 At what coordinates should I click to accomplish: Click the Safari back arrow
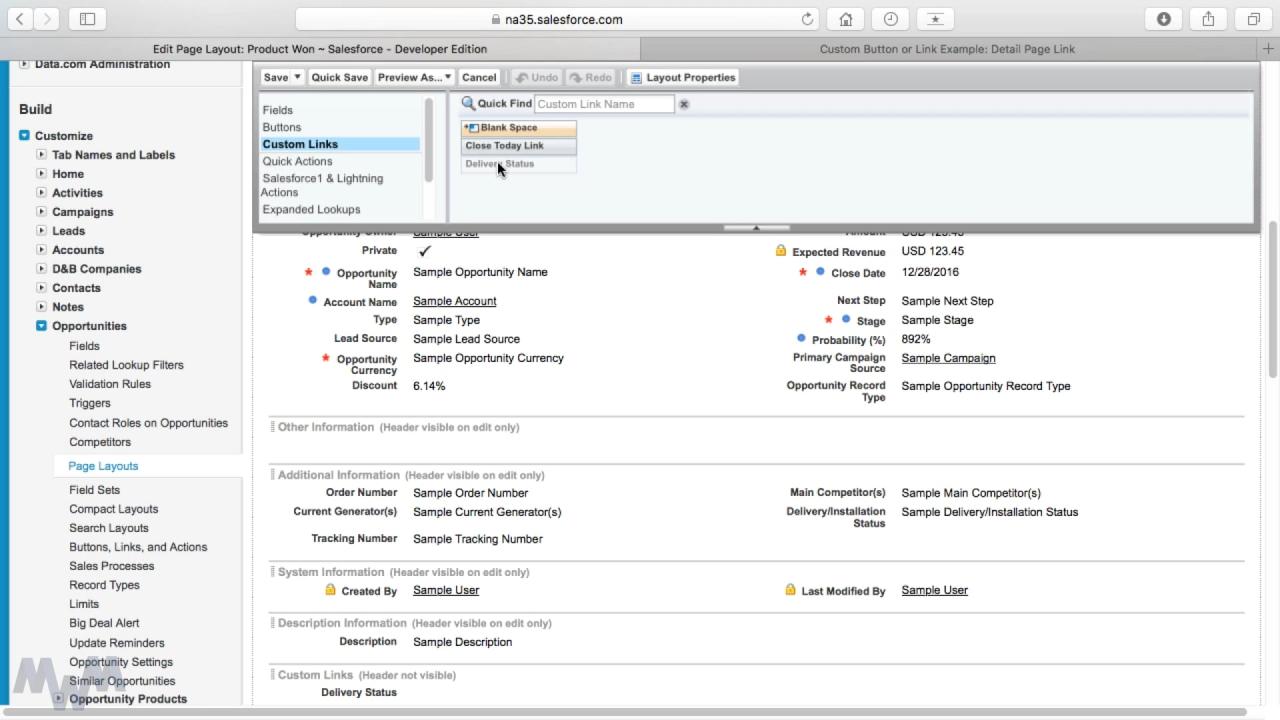20,19
